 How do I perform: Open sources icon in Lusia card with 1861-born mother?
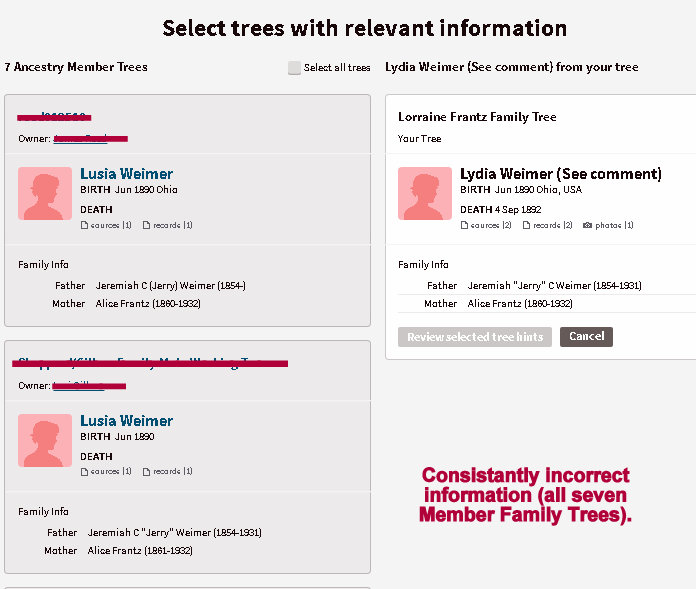point(85,471)
